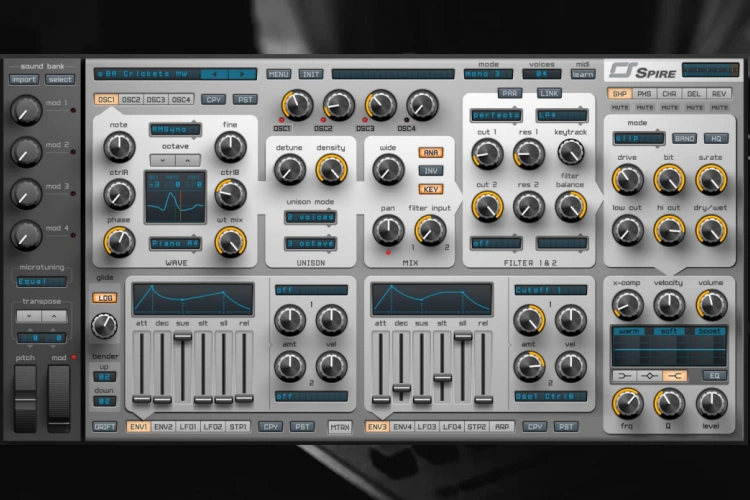Toggle the PAR filter routing button
The width and height of the screenshot is (750, 500).
point(509,93)
